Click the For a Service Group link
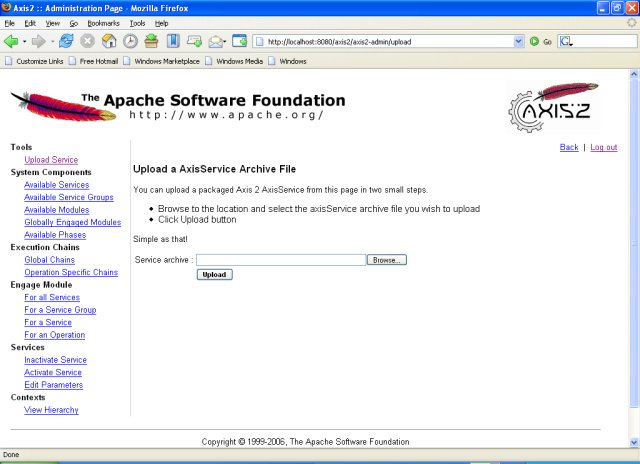The height and width of the screenshot is (464, 640). pyautogui.click(x=60, y=310)
